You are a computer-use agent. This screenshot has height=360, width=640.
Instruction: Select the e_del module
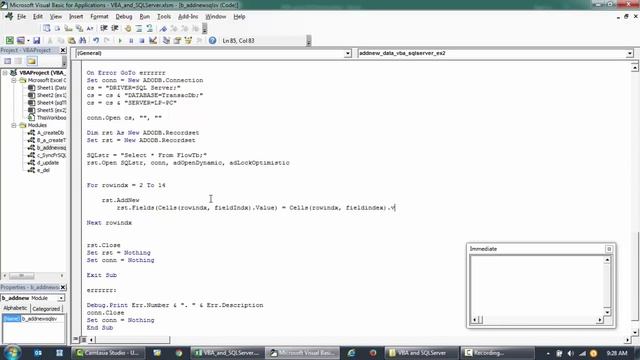pyautogui.click(x=39, y=170)
